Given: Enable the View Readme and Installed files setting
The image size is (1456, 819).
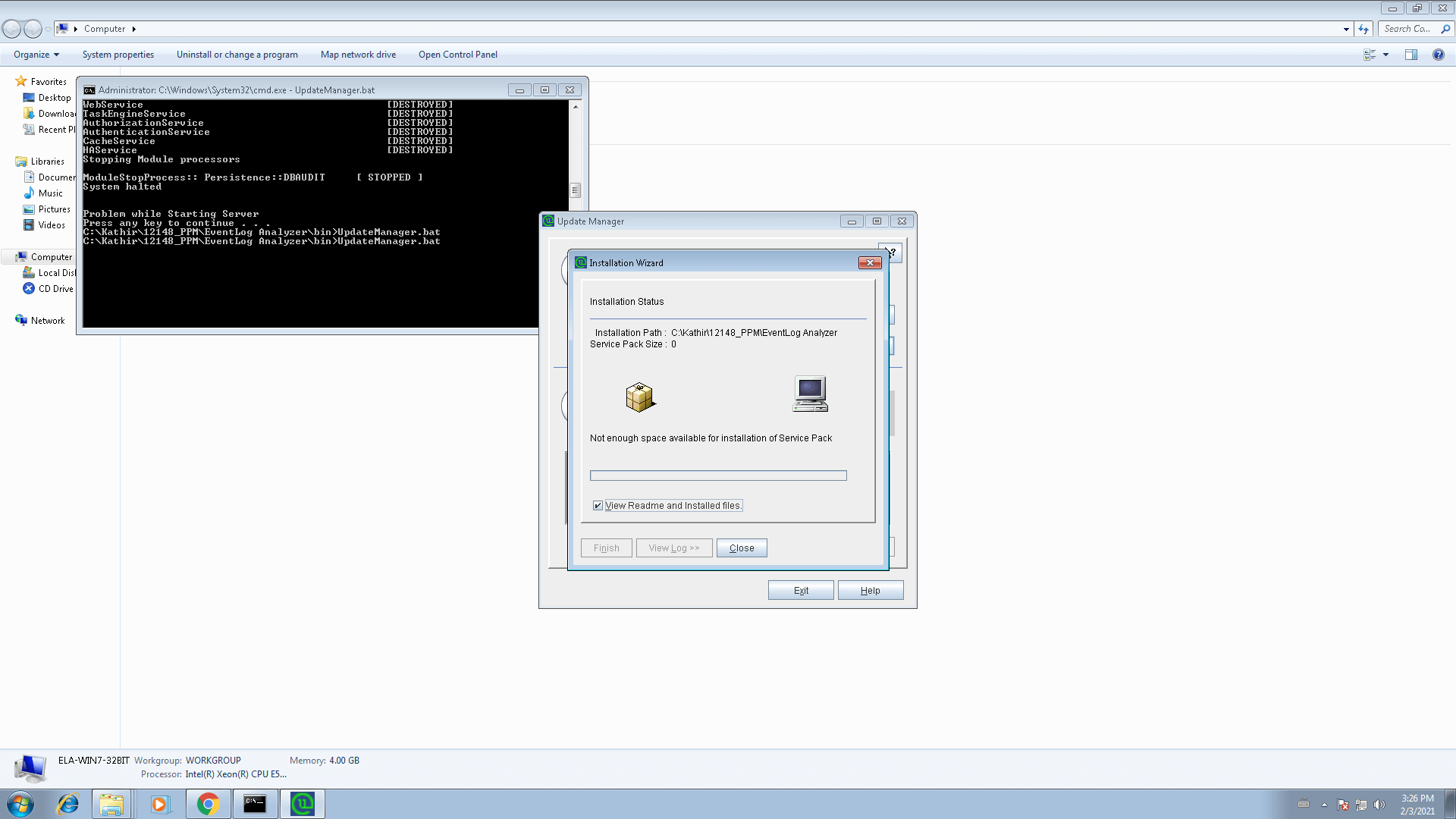Looking at the screenshot, I should coord(598,505).
